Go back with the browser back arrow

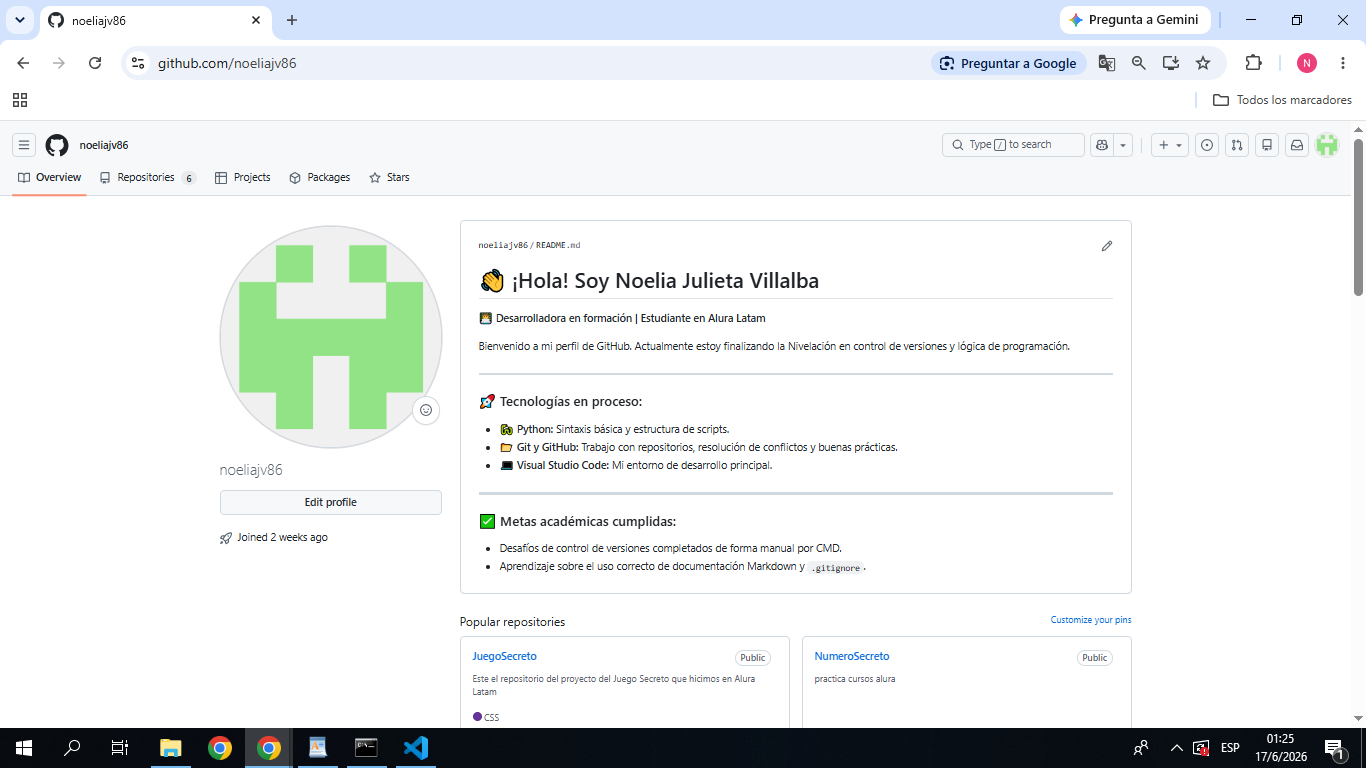click(23, 63)
